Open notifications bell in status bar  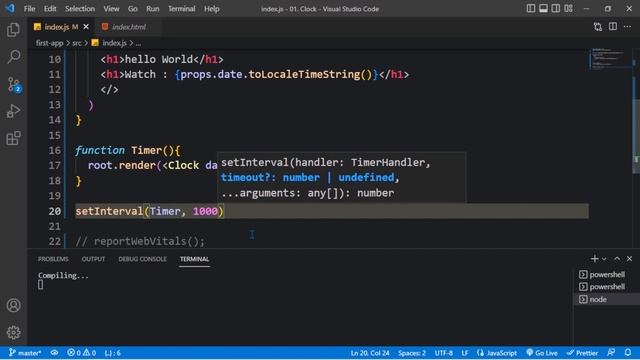tap(628, 353)
